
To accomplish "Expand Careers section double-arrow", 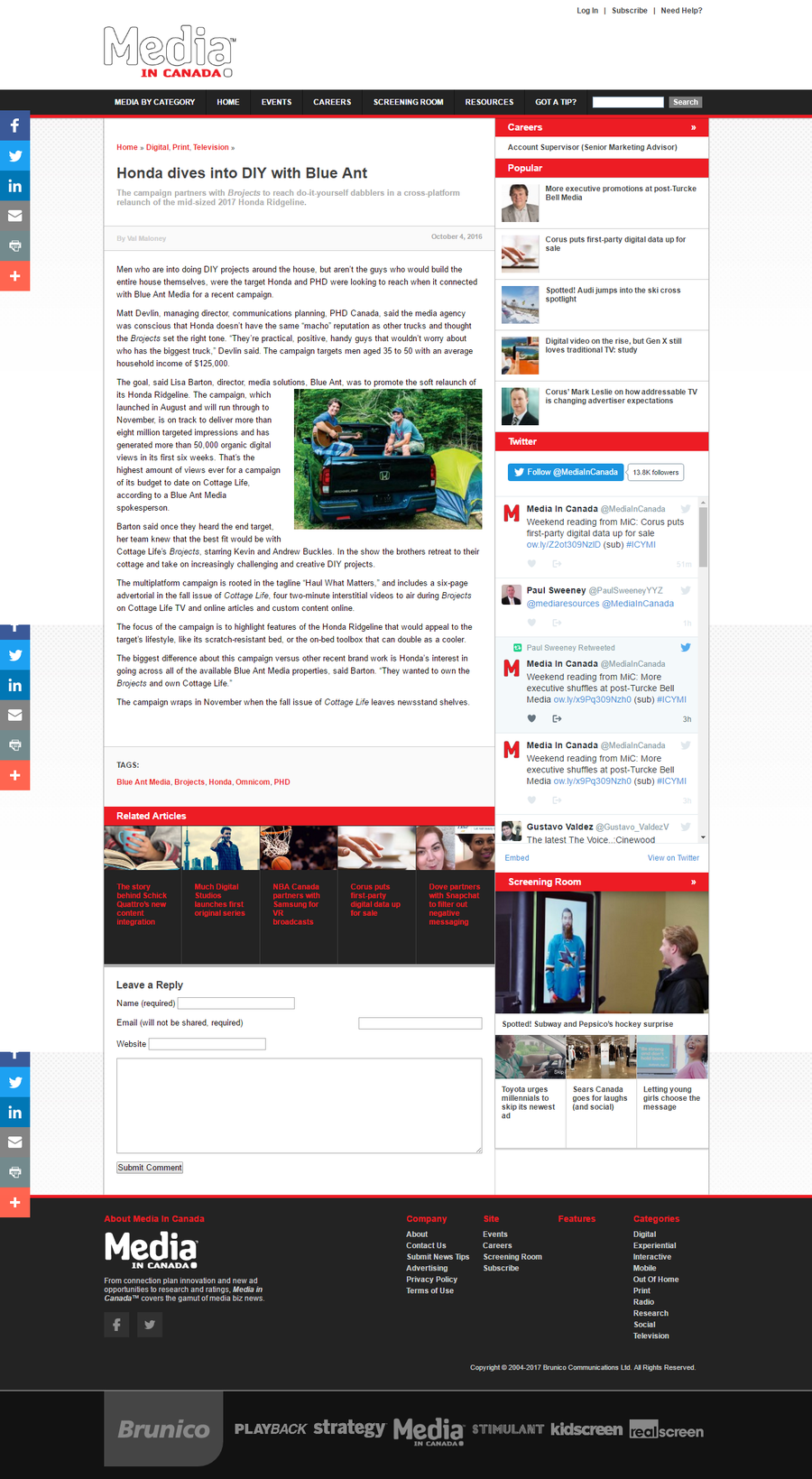I will click(693, 127).
